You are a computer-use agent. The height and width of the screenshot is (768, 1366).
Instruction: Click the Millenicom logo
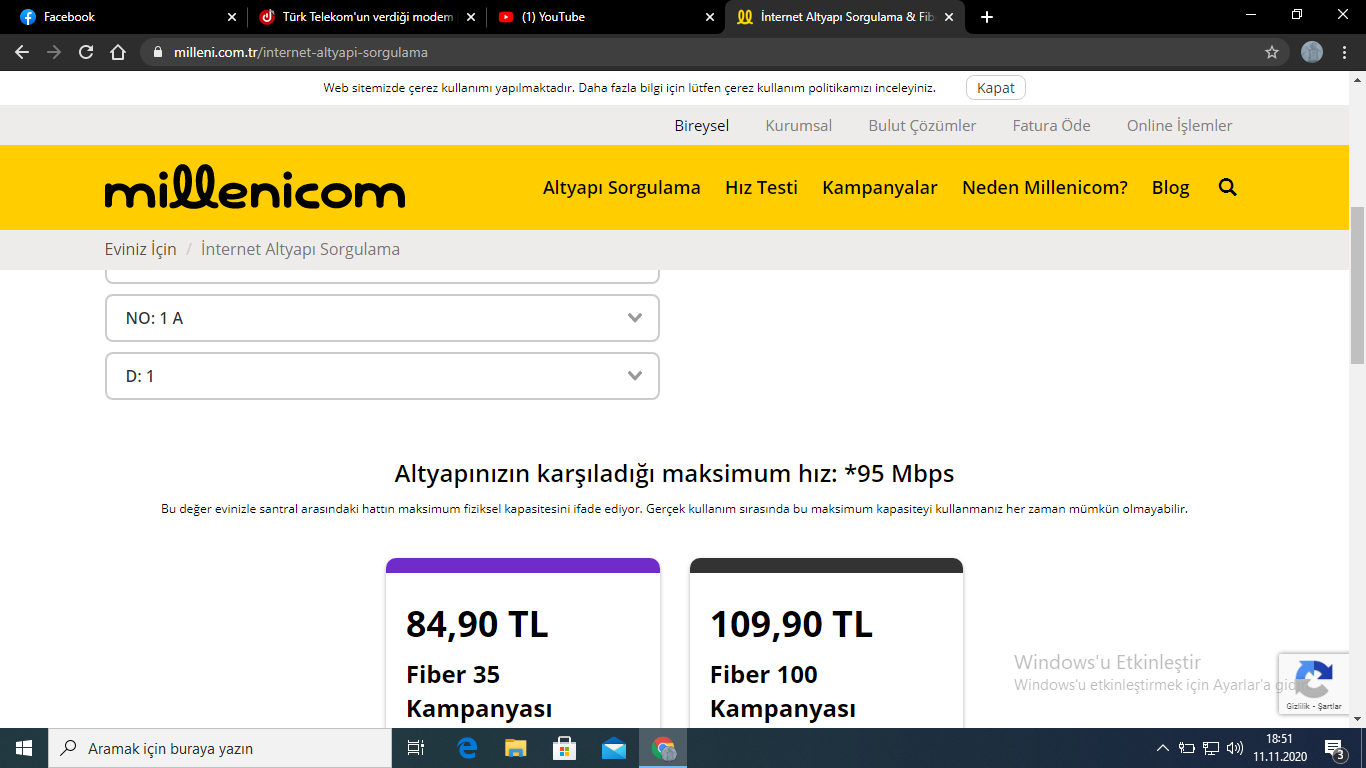coord(255,187)
